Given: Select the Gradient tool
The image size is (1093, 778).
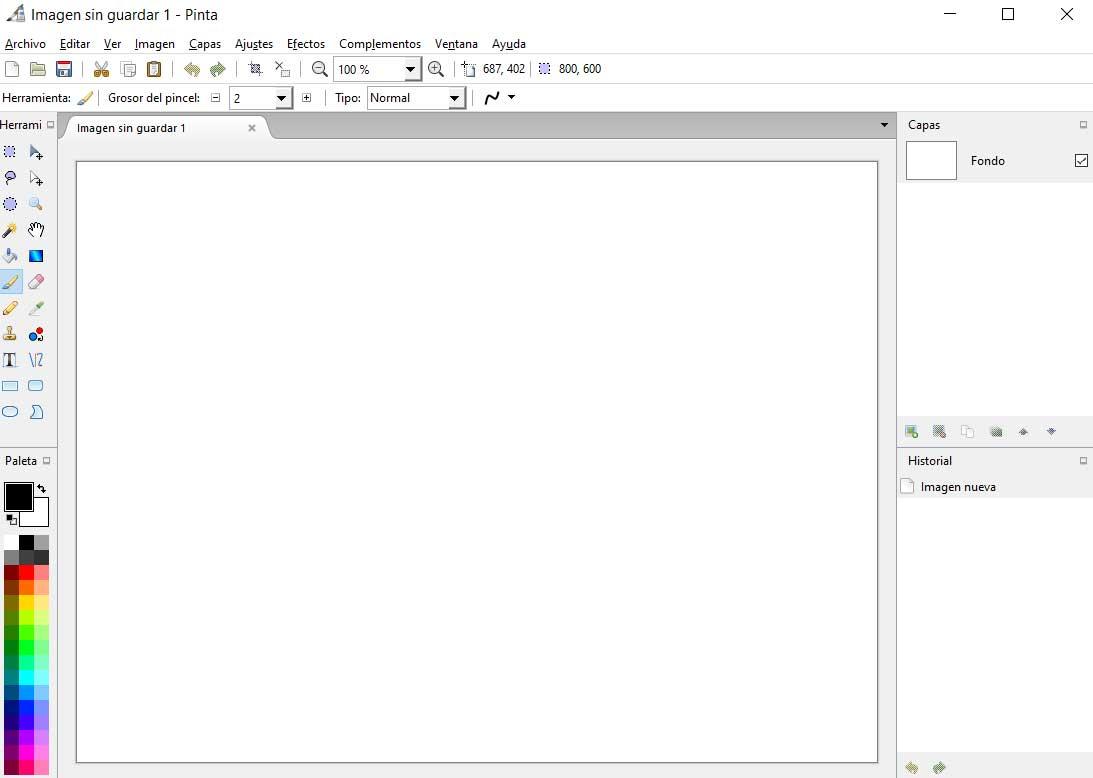Looking at the screenshot, I should [36, 256].
